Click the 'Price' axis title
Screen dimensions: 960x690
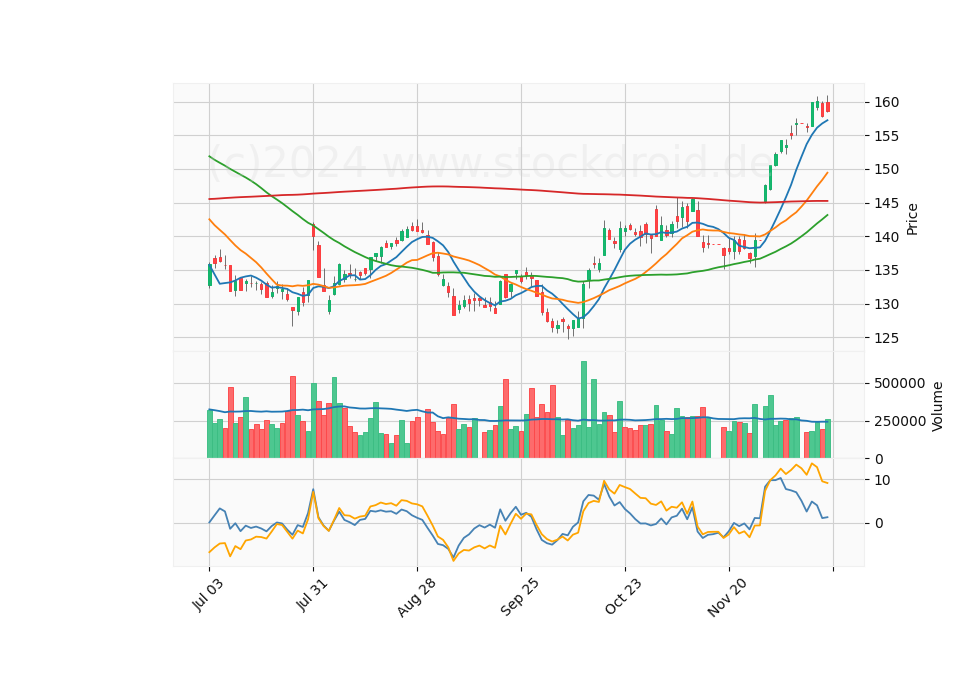(x=912, y=219)
